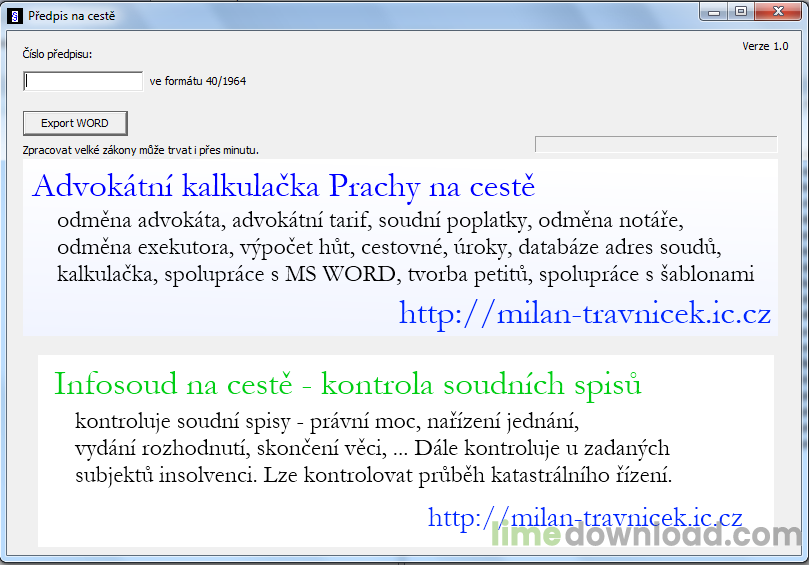Viewport: 809px width, 565px height.
Task: Open the 'Infosoud na cestě' green heading
Action: 348,384
